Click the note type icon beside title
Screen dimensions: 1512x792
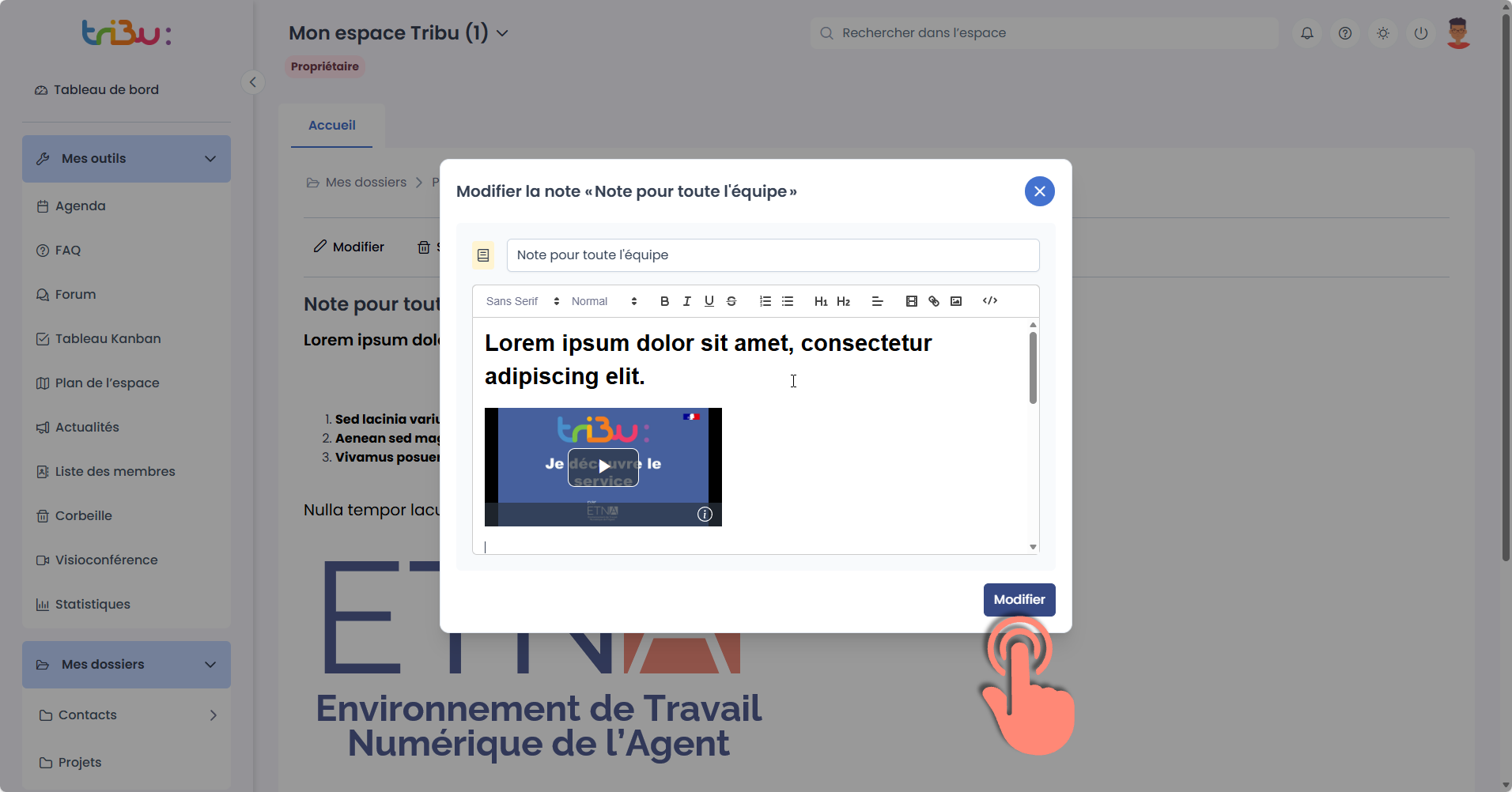click(483, 255)
